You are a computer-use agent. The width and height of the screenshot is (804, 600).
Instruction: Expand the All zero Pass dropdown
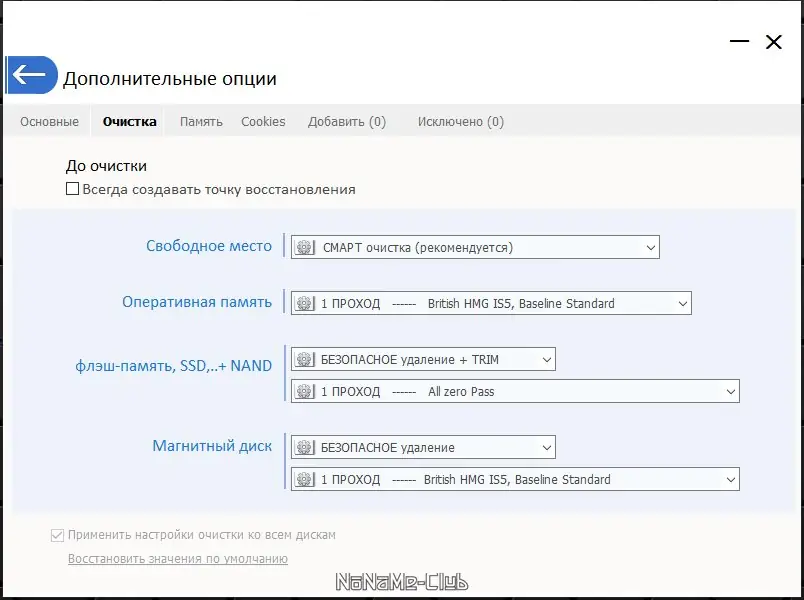(x=515, y=391)
